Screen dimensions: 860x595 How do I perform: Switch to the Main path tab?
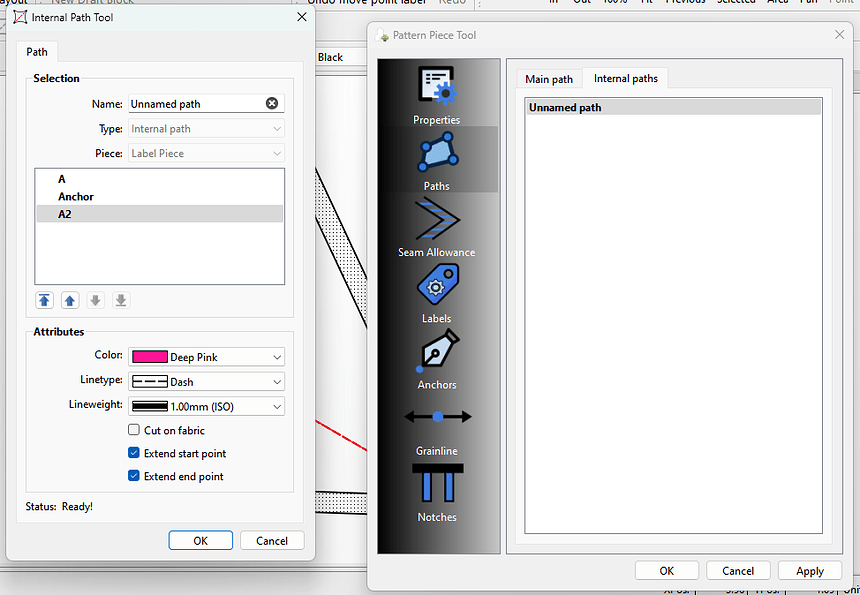(549, 79)
